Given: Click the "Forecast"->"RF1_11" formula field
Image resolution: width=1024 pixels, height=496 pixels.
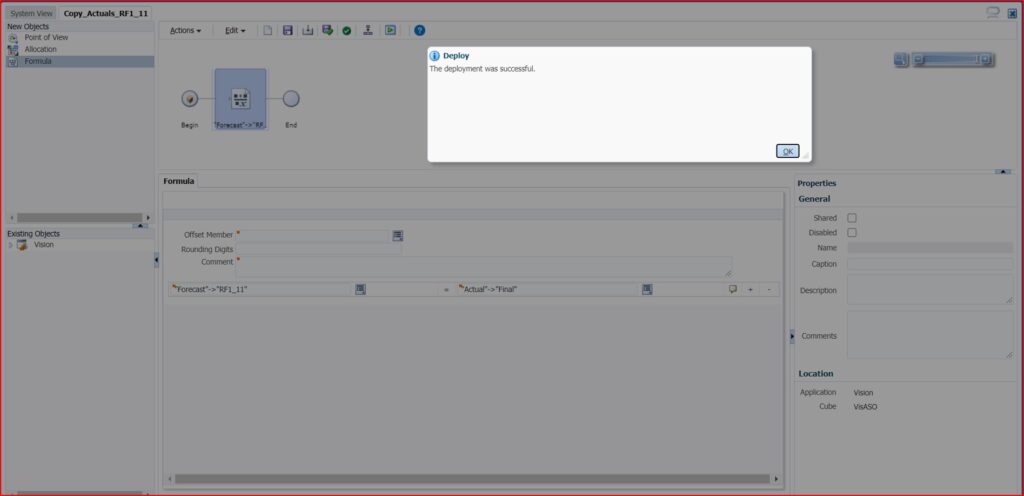Looking at the screenshot, I should (261, 289).
